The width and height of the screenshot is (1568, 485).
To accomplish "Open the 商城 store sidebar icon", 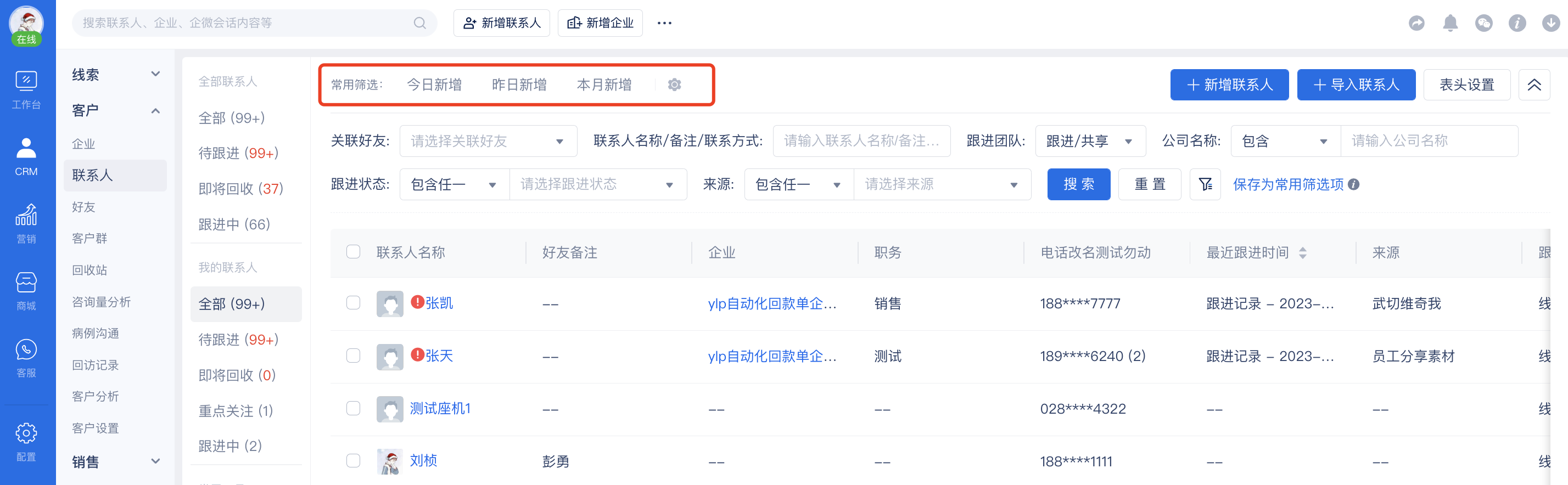I will [26, 291].
